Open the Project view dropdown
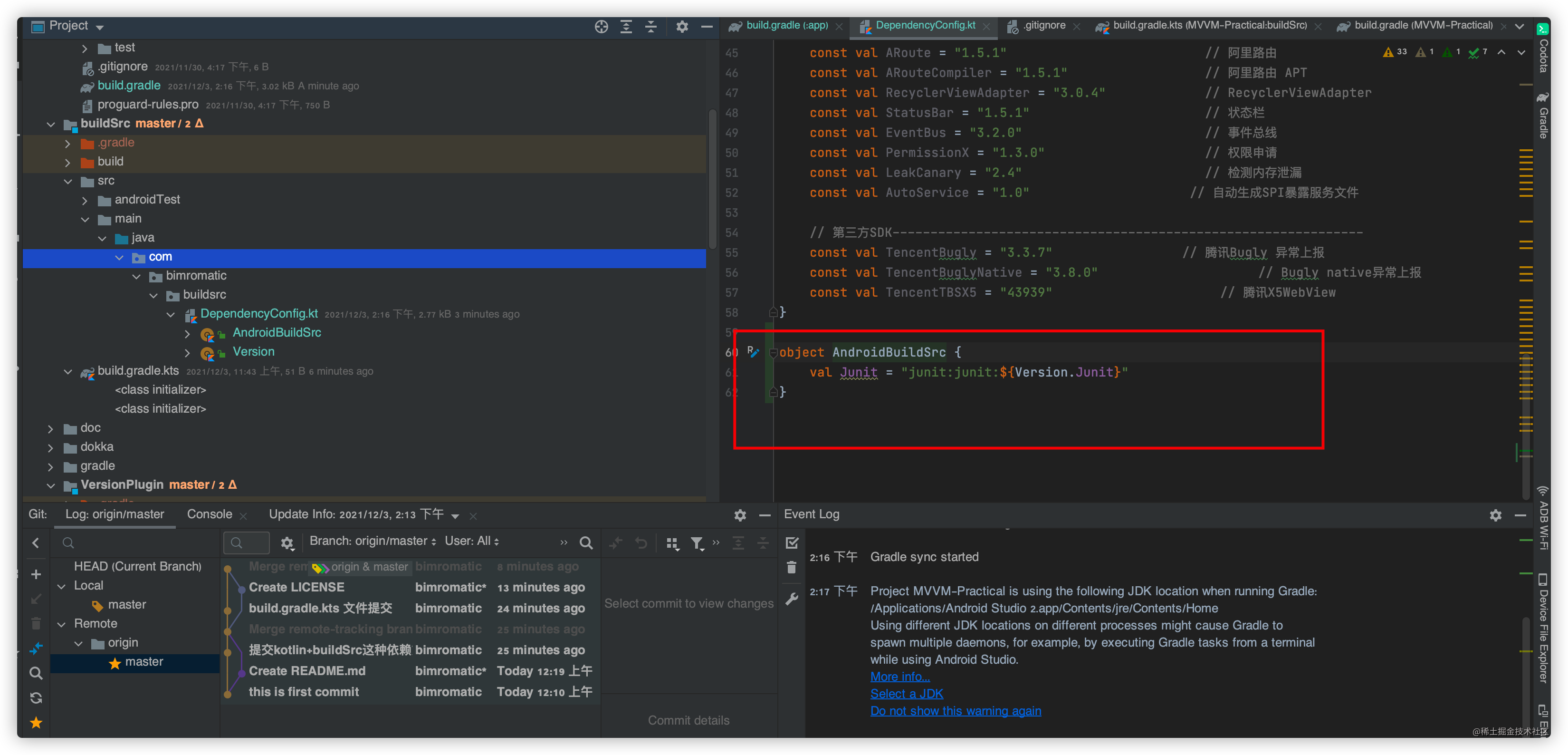The image size is (1568, 755). point(100,28)
